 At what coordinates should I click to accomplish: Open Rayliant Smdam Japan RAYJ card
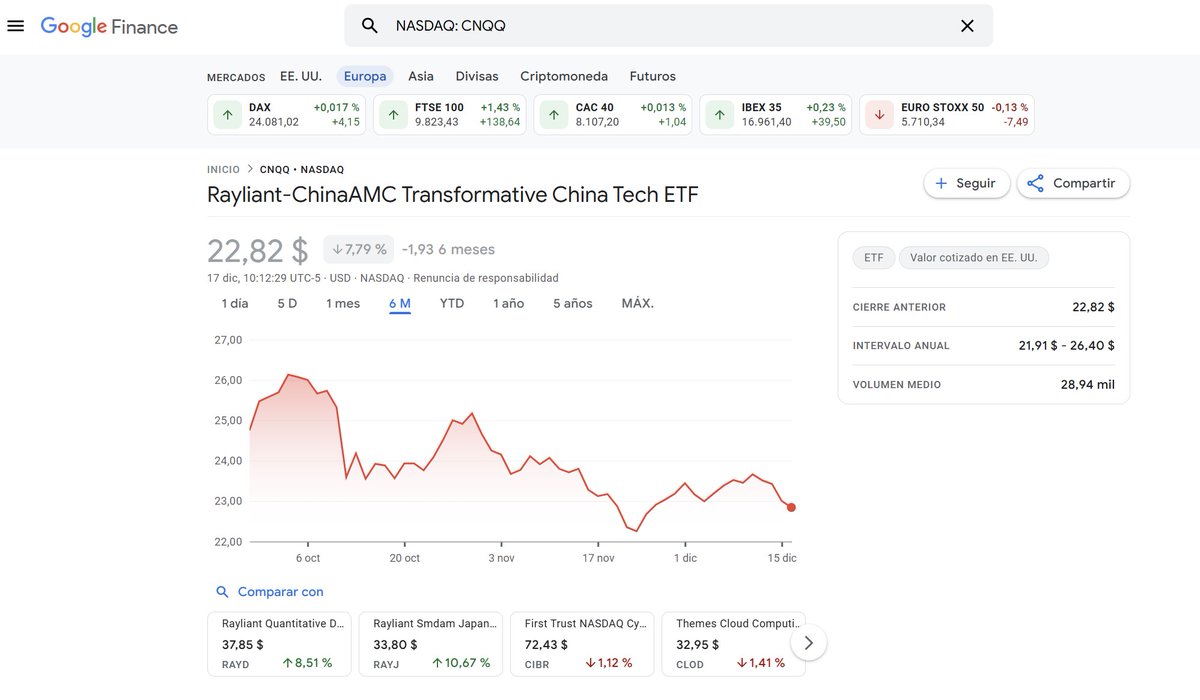click(431, 644)
